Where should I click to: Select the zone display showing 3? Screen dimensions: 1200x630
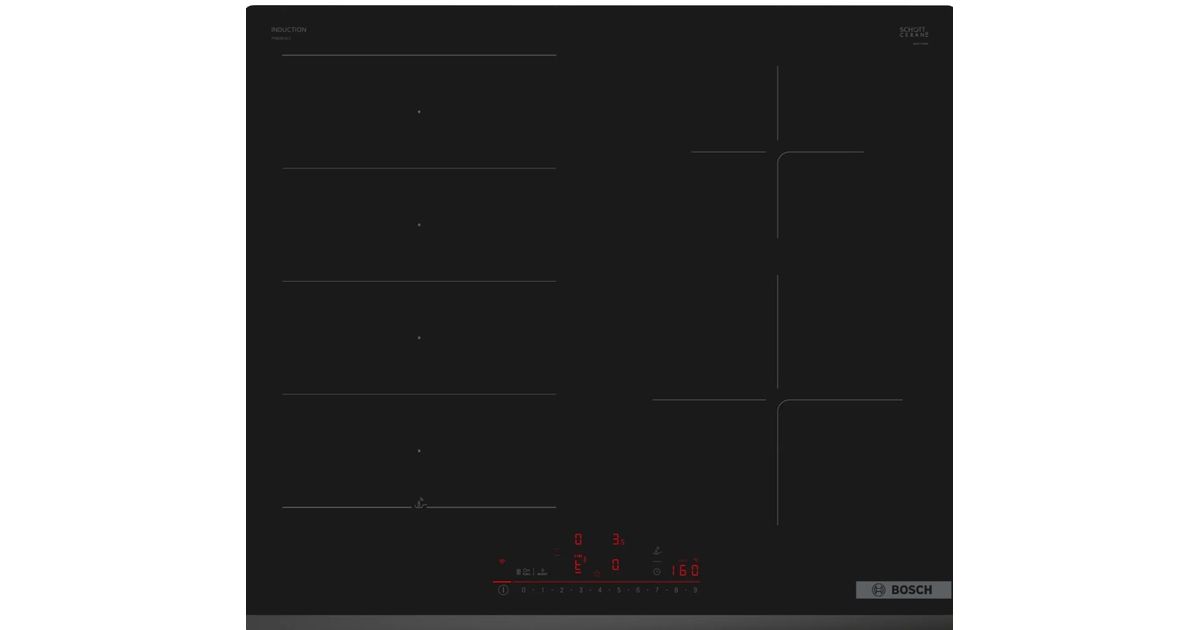tap(617, 539)
